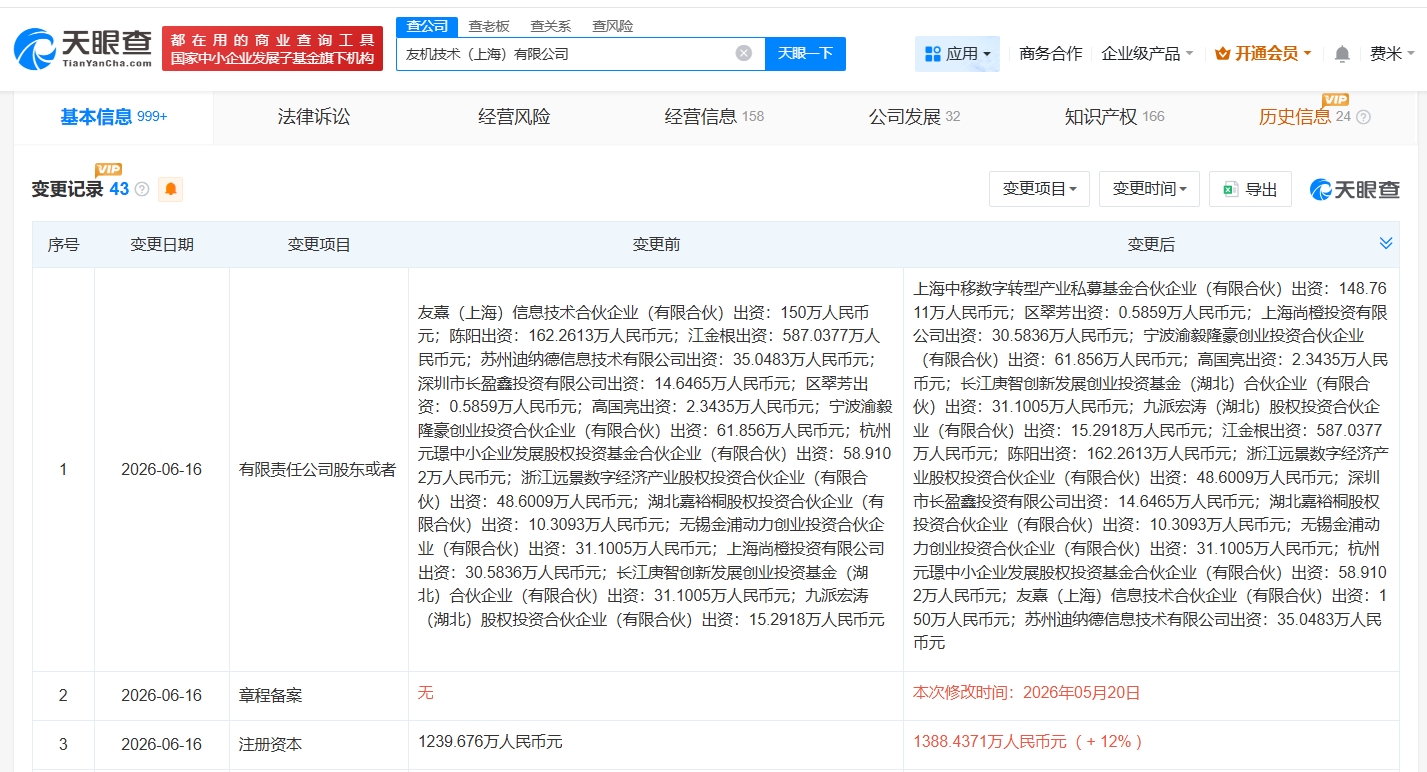Screen dimensions: 1427x772
Task: Click the 变更前 column header
Action: [x=656, y=244]
